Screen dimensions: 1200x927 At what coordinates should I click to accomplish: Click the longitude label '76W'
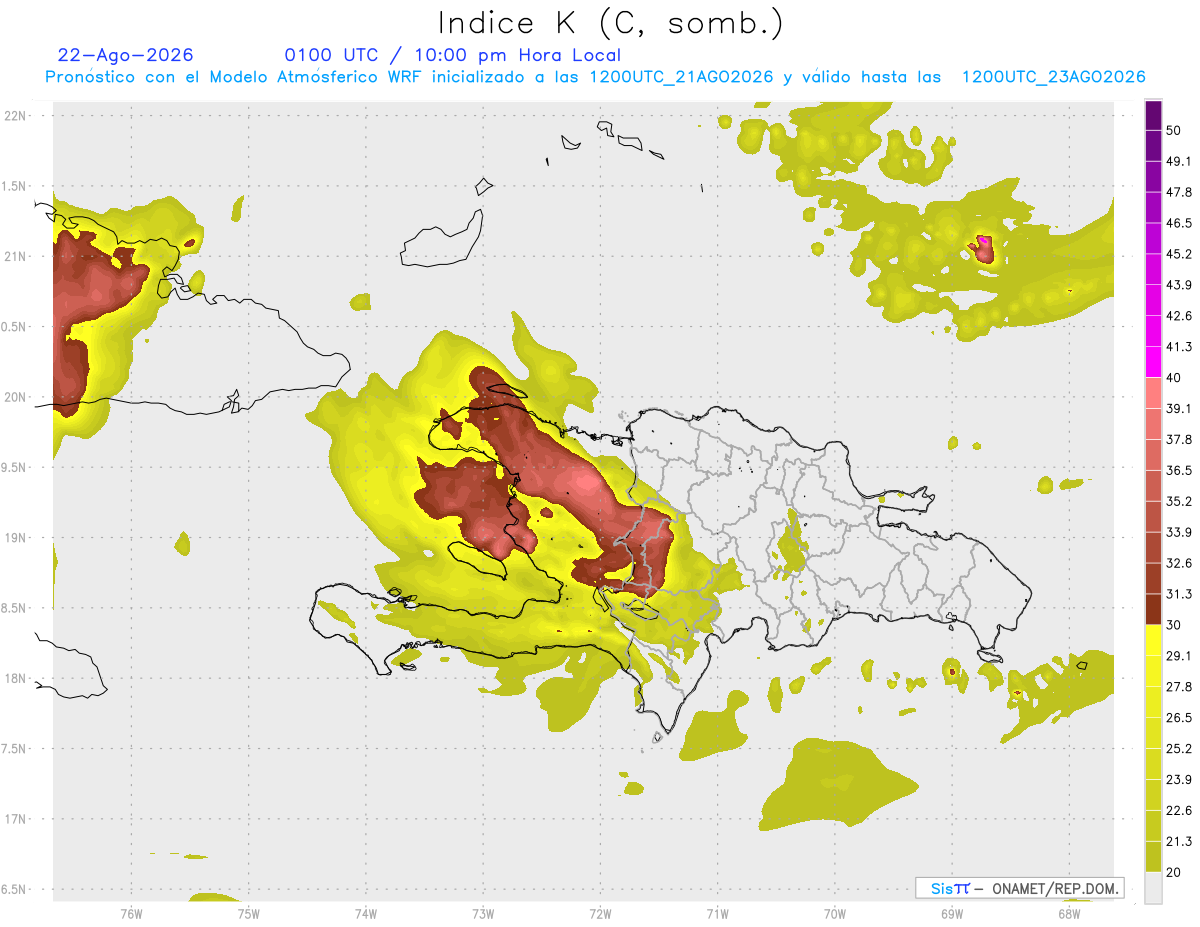tap(131, 913)
